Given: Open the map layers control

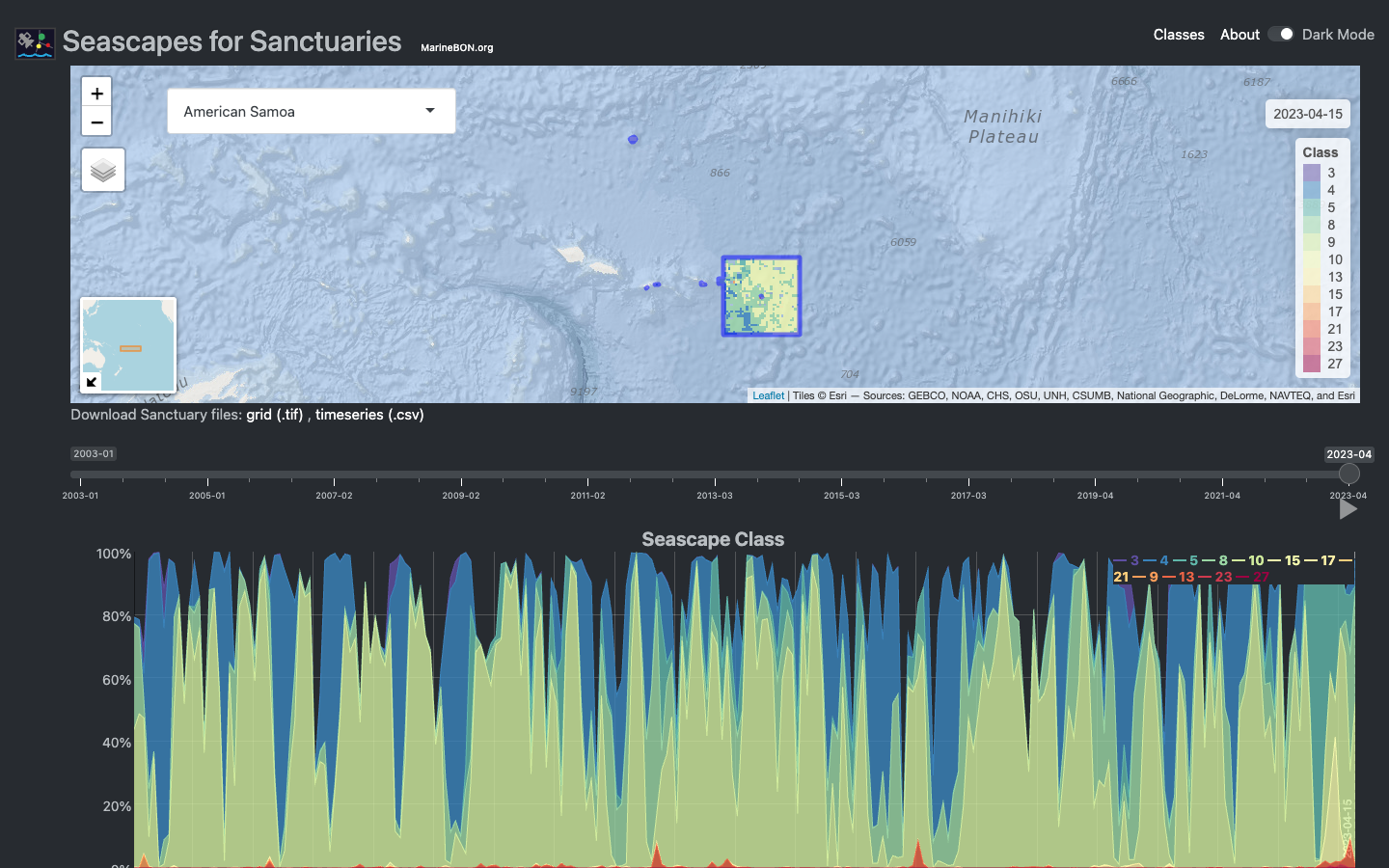Looking at the screenshot, I should (x=103, y=170).
